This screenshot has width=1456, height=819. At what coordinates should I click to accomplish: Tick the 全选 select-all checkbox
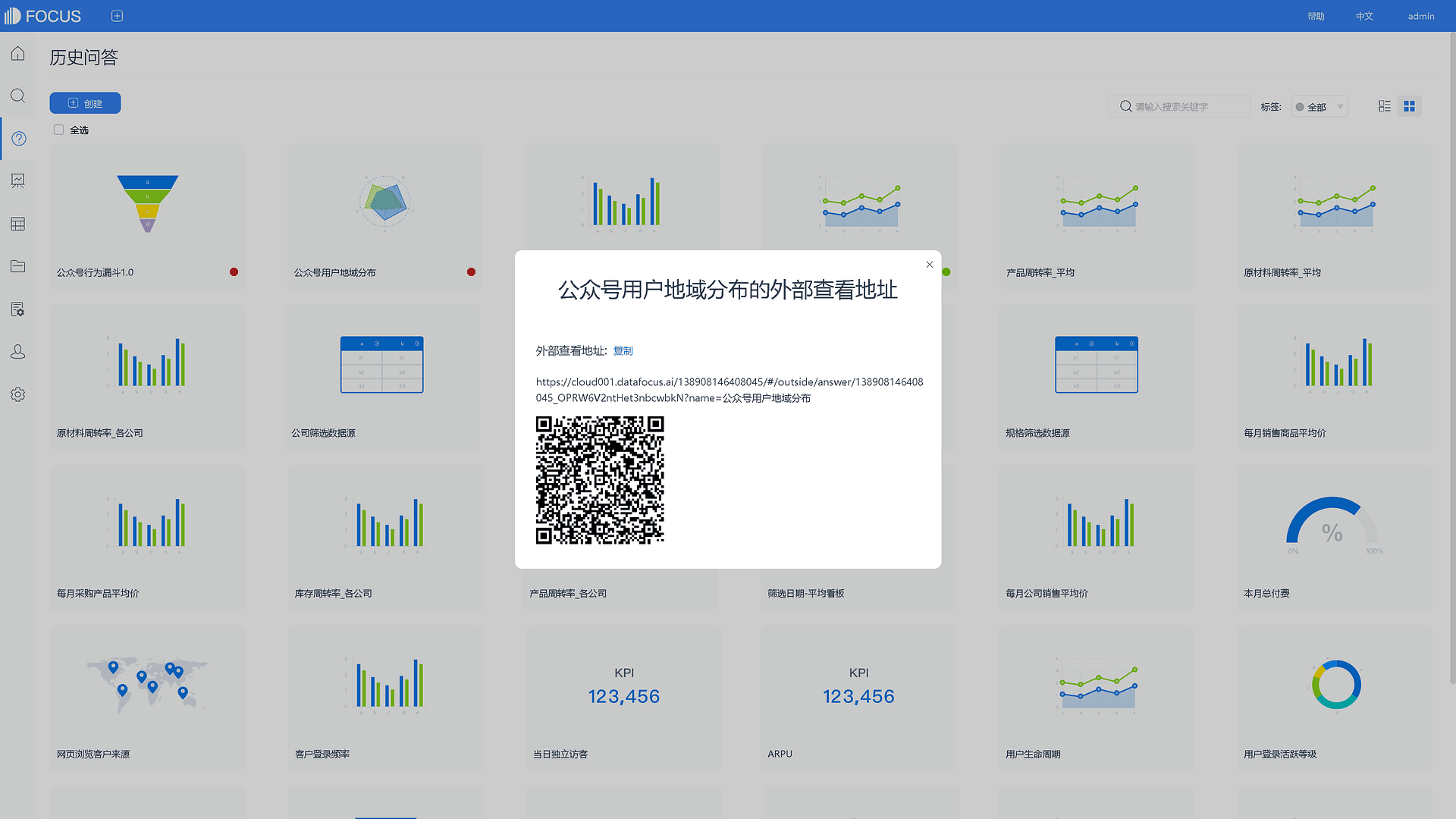point(58,130)
